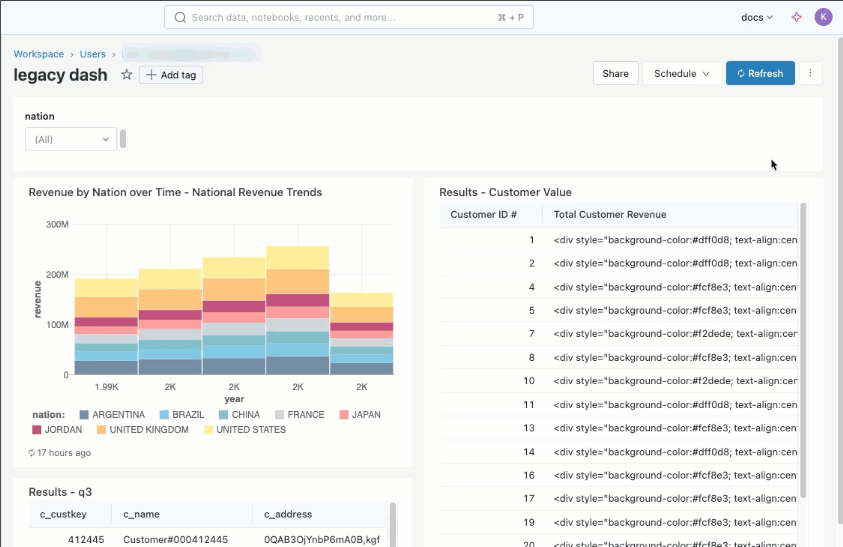Sort by Total Customer Revenue column header

click(x=610, y=214)
